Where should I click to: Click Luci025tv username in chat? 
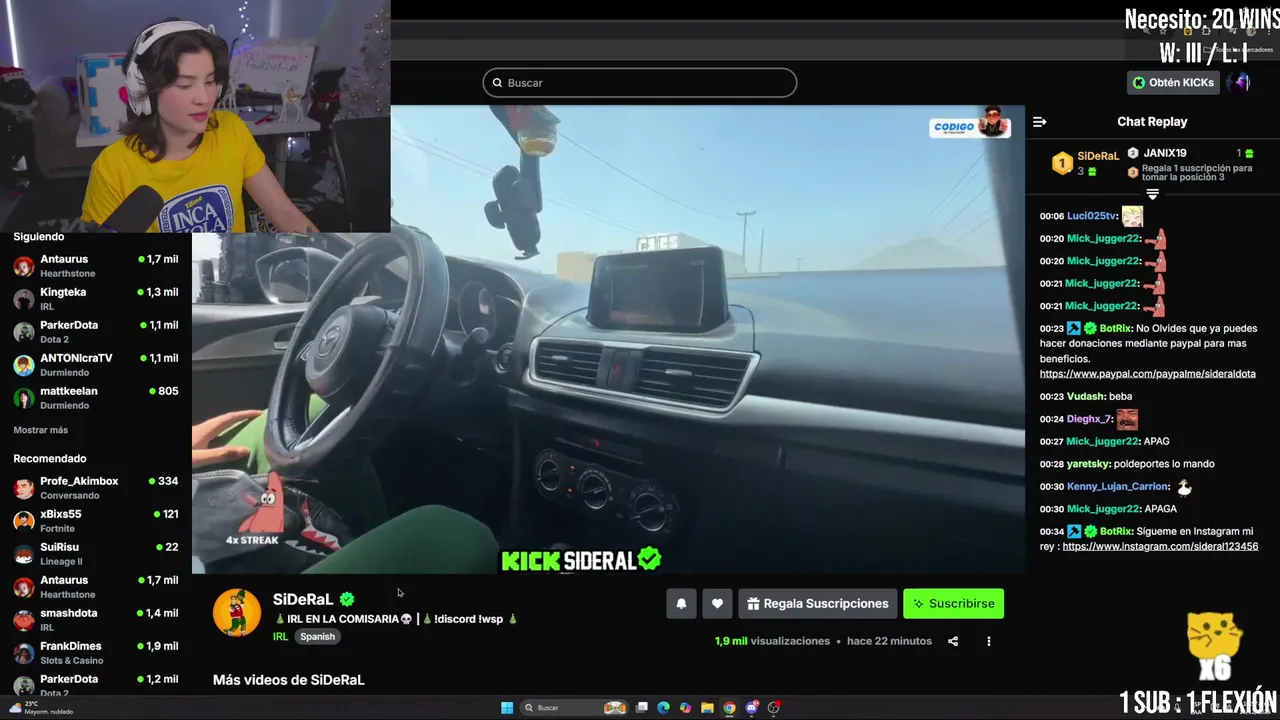1091,216
